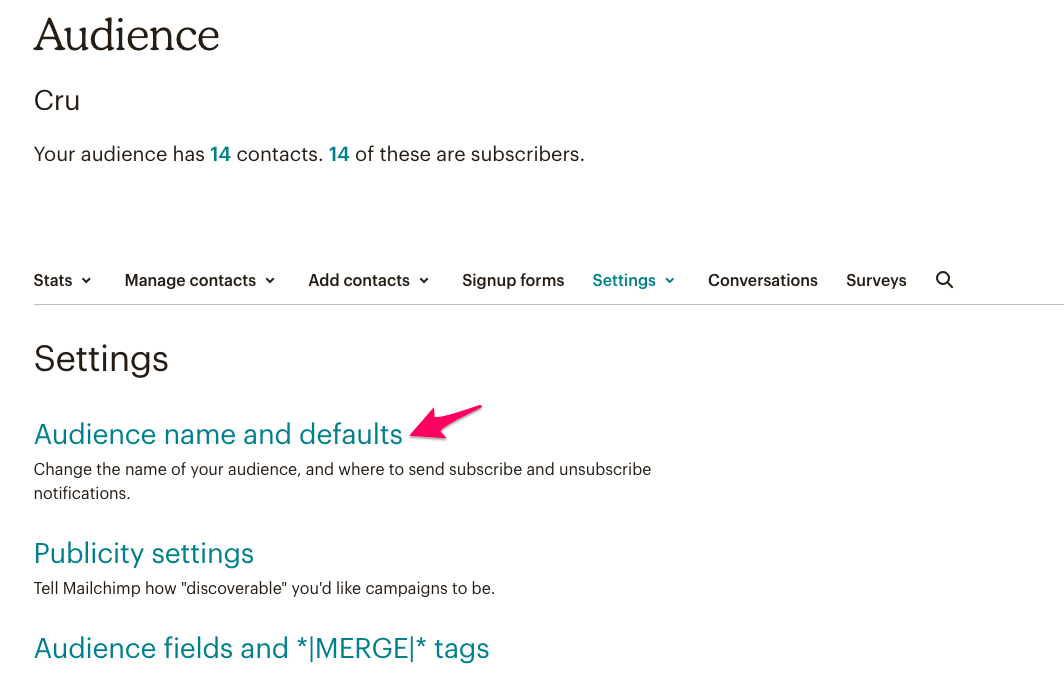Switch to the Surveys tab
The height and width of the screenshot is (673, 1064).
tap(876, 280)
